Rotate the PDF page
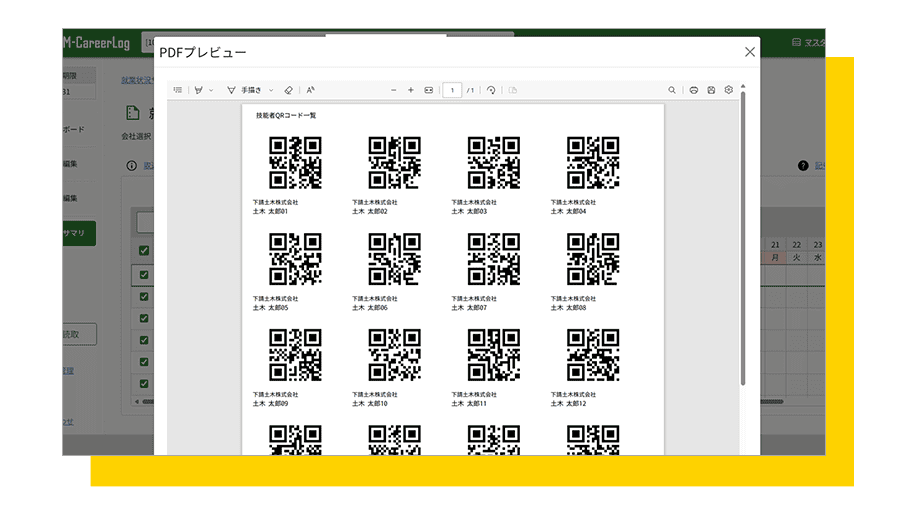 [x=491, y=90]
